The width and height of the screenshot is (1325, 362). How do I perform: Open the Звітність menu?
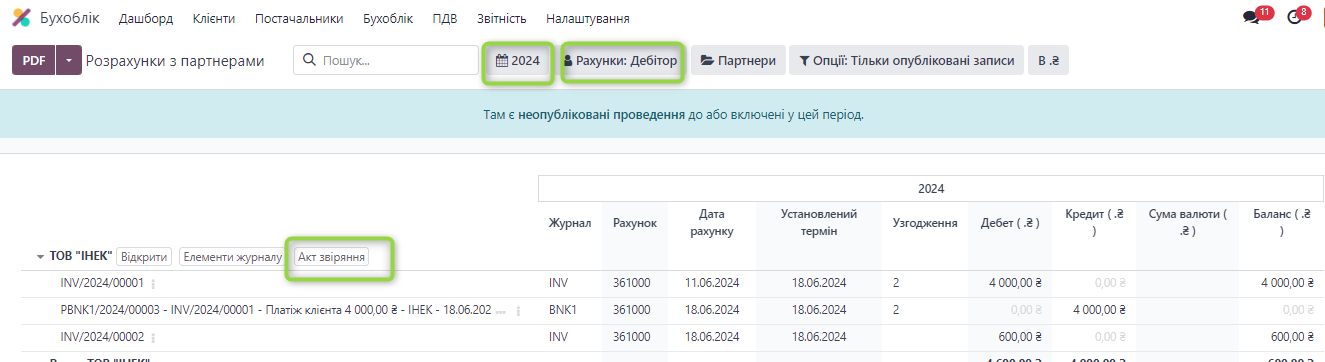point(502,19)
